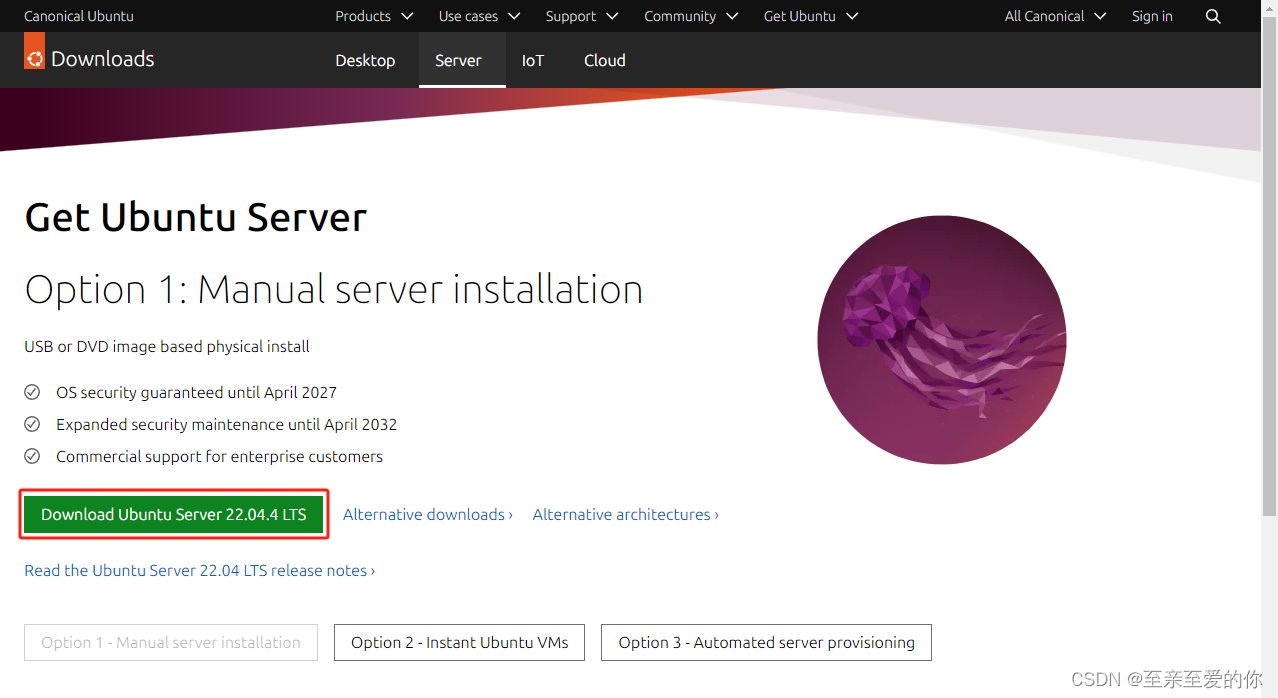
Task: Open the search magnifier icon
Action: [1213, 16]
